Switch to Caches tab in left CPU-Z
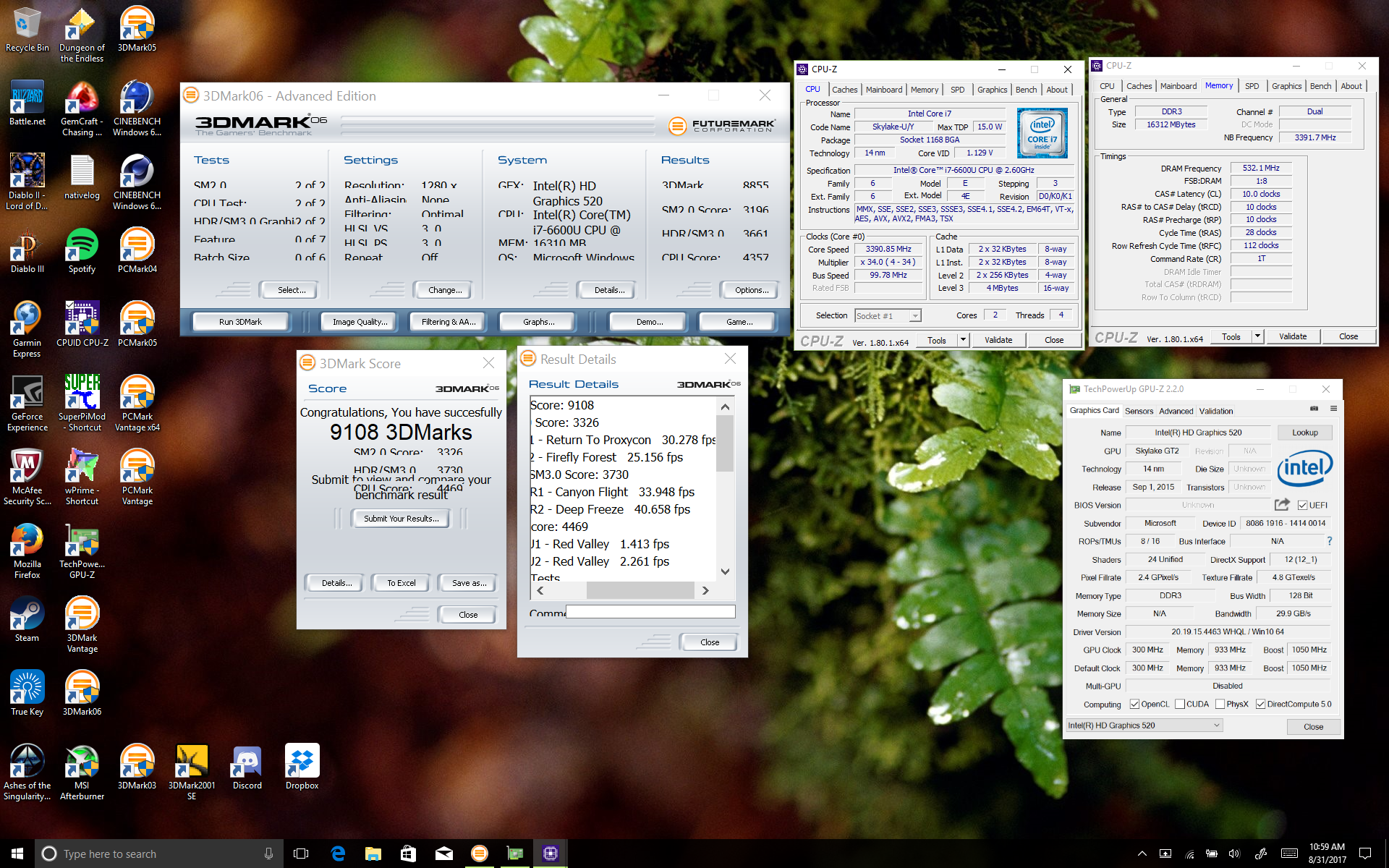The width and height of the screenshot is (1389, 868). point(844,90)
